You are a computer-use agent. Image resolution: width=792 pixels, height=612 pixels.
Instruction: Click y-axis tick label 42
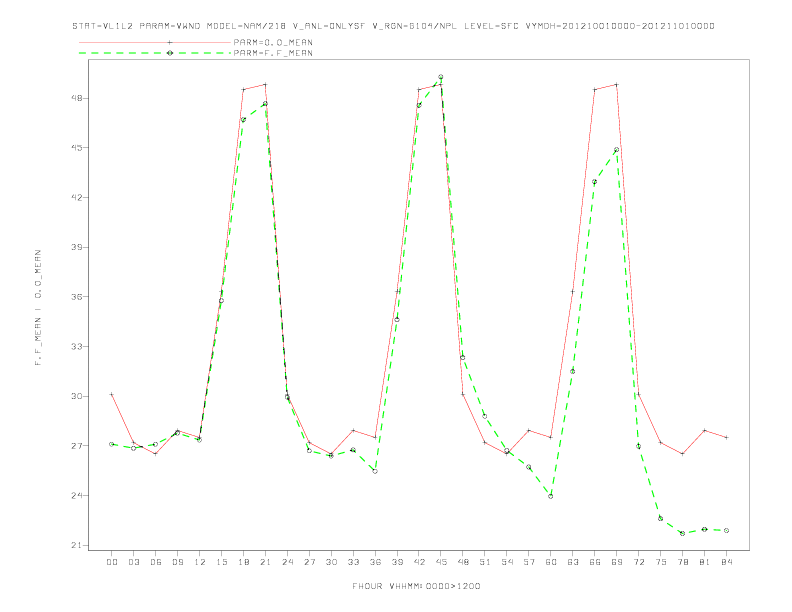pyautogui.click(x=77, y=197)
